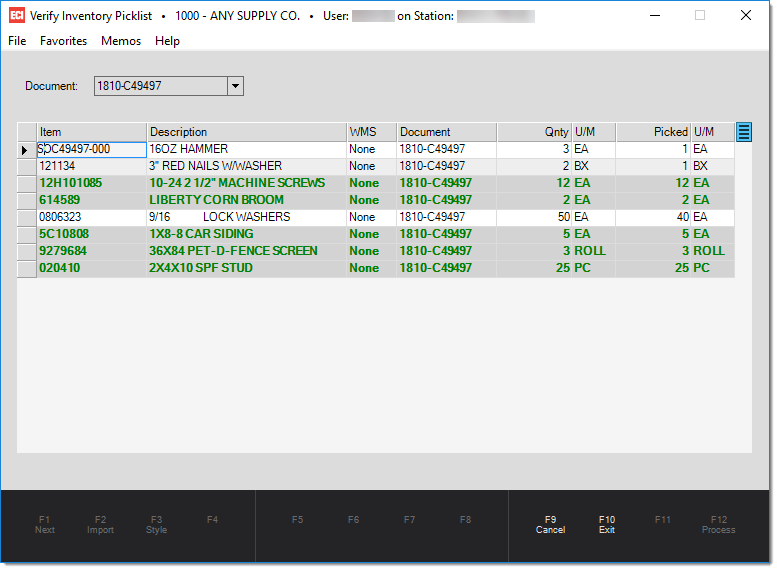This screenshot has width=777, height=570.
Task: Open the grid options menu icon
Action: (743, 132)
